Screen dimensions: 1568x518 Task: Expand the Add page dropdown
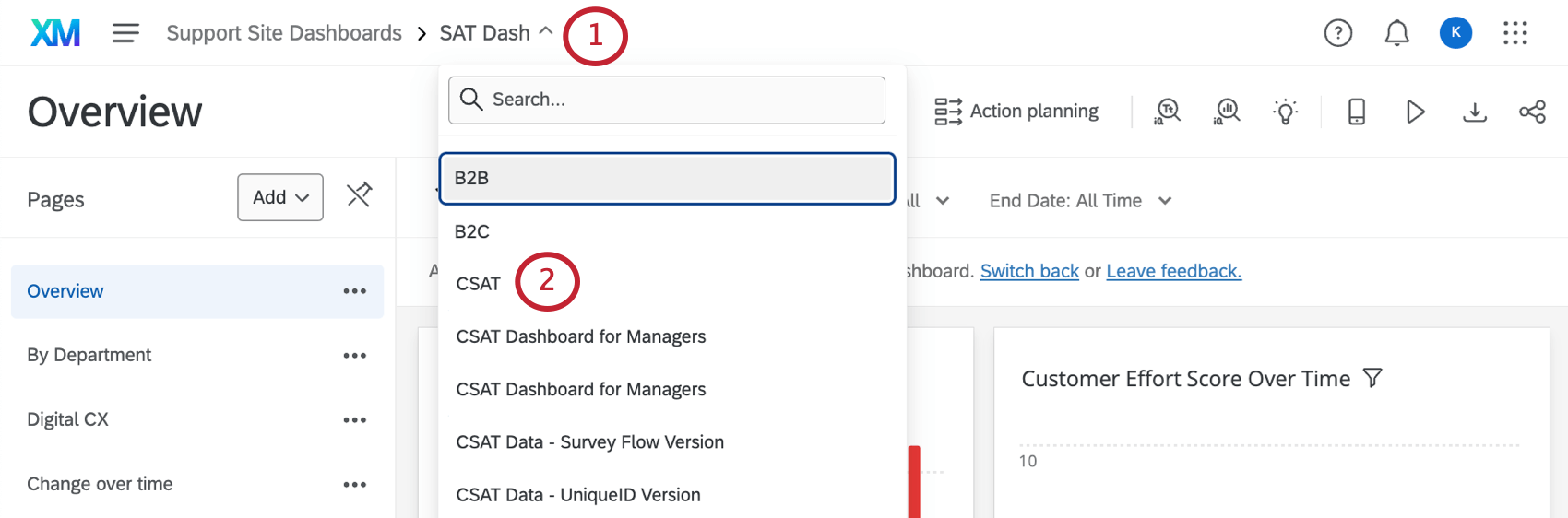280,197
